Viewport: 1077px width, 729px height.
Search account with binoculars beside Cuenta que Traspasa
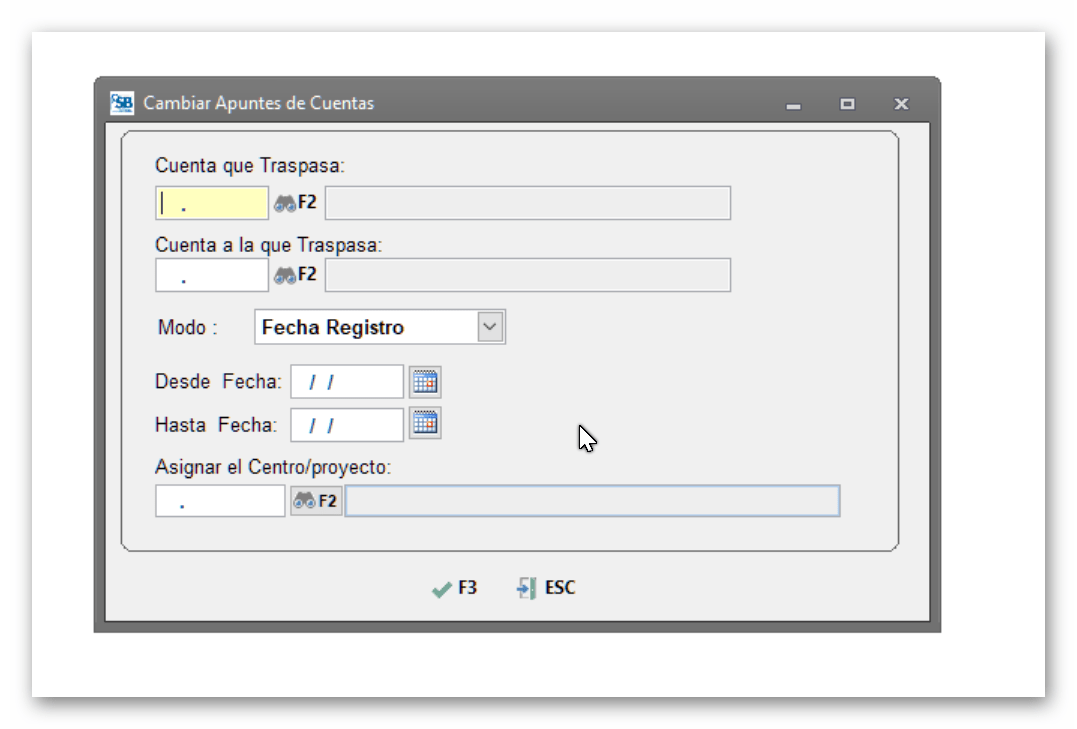pos(295,203)
